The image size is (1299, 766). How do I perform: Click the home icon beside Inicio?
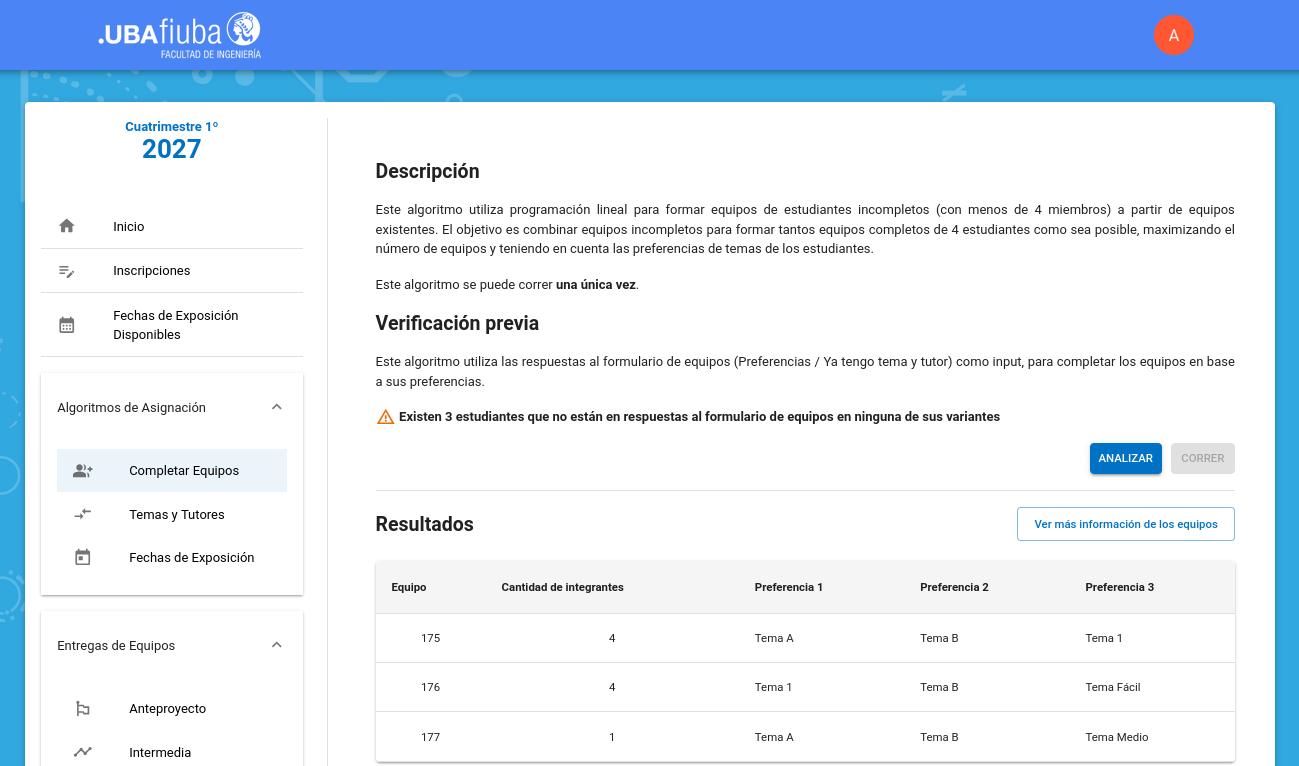(67, 226)
